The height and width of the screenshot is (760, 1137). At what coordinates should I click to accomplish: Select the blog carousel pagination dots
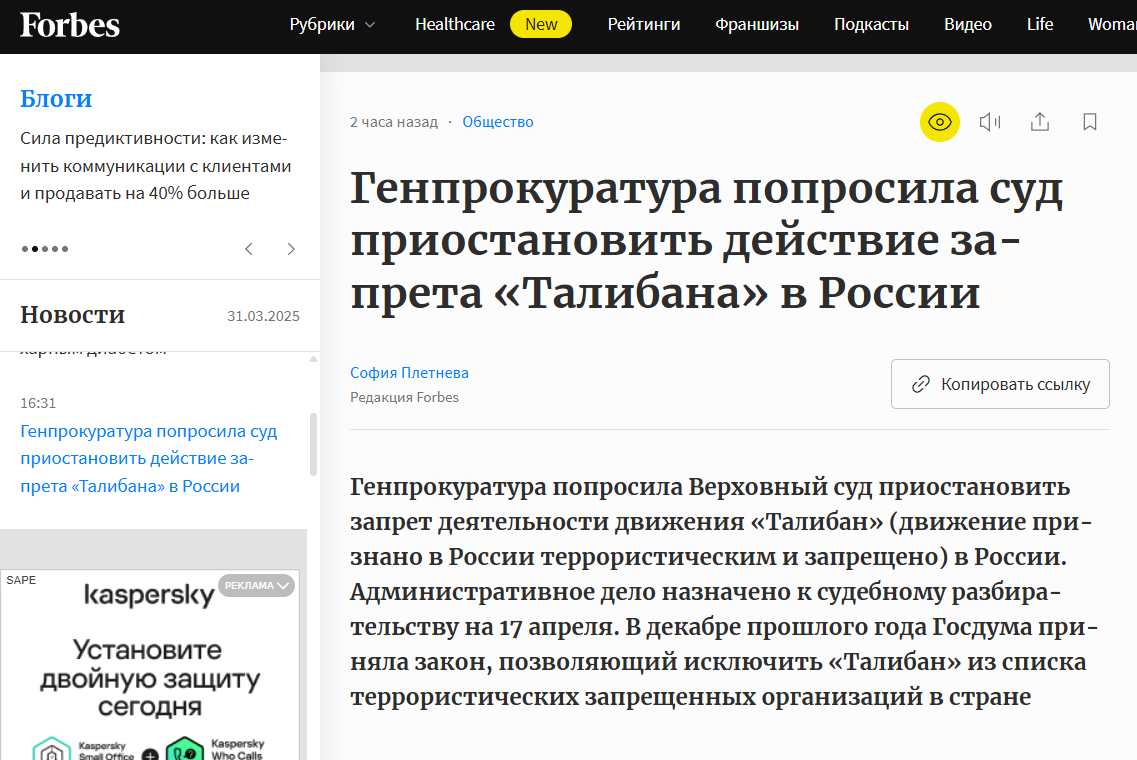45,249
